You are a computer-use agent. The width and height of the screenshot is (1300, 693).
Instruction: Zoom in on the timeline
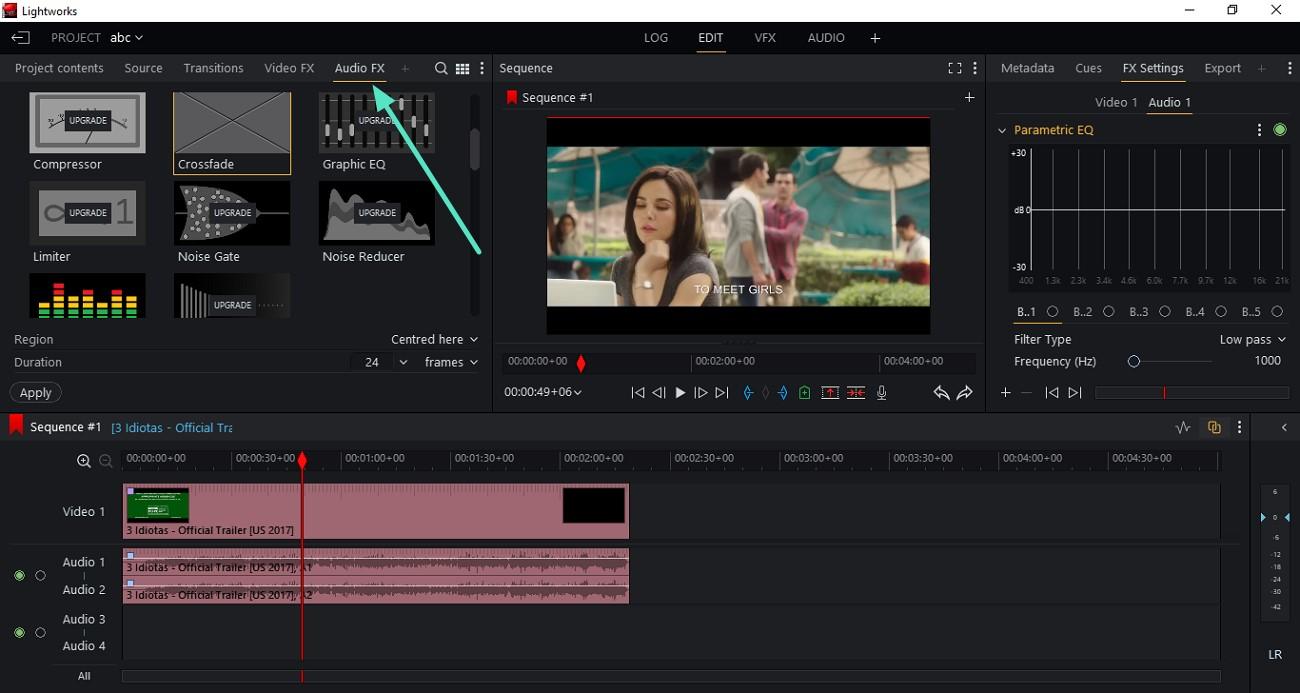pyautogui.click(x=84, y=461)
